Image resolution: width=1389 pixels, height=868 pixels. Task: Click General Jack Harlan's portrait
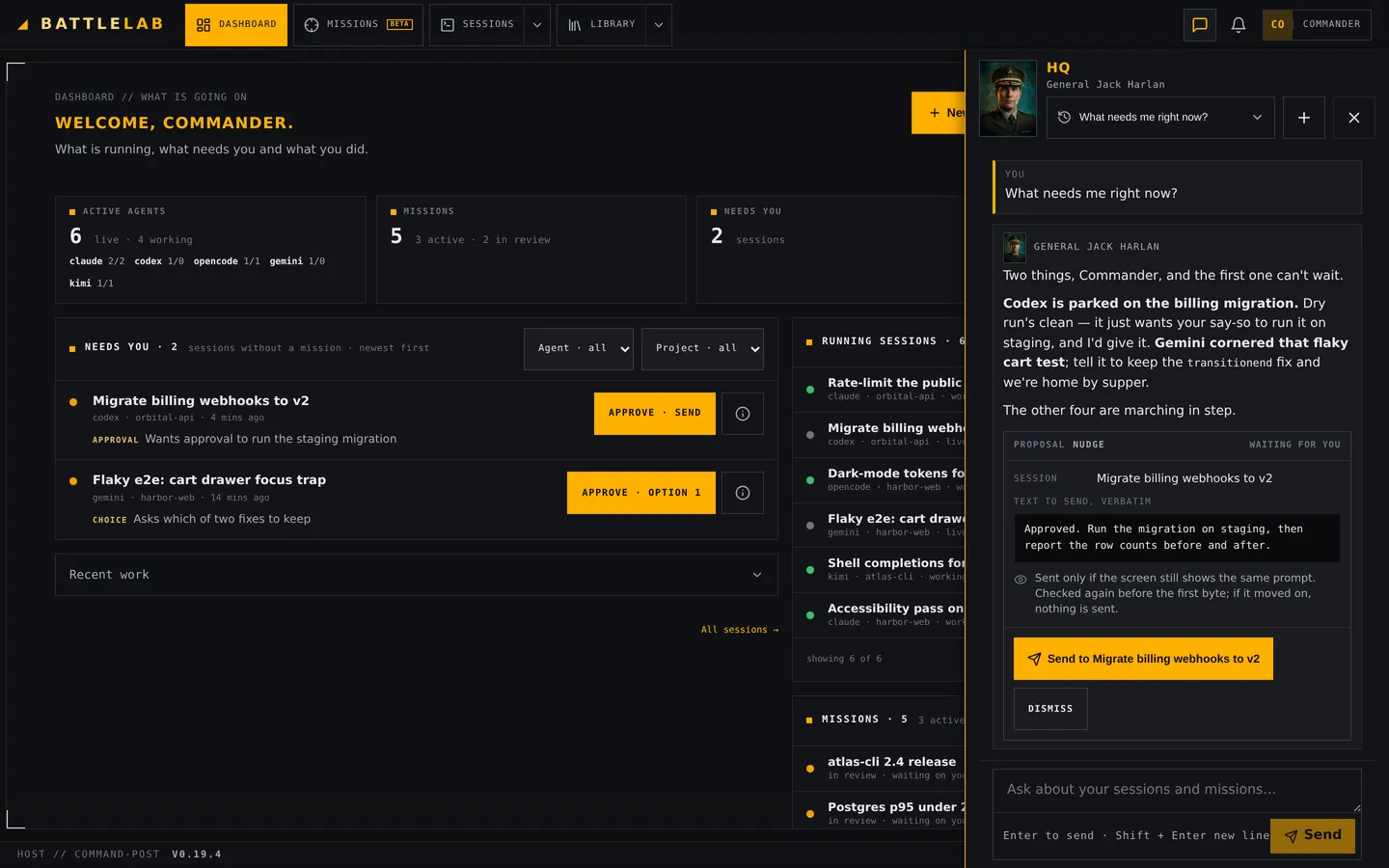1007,98
